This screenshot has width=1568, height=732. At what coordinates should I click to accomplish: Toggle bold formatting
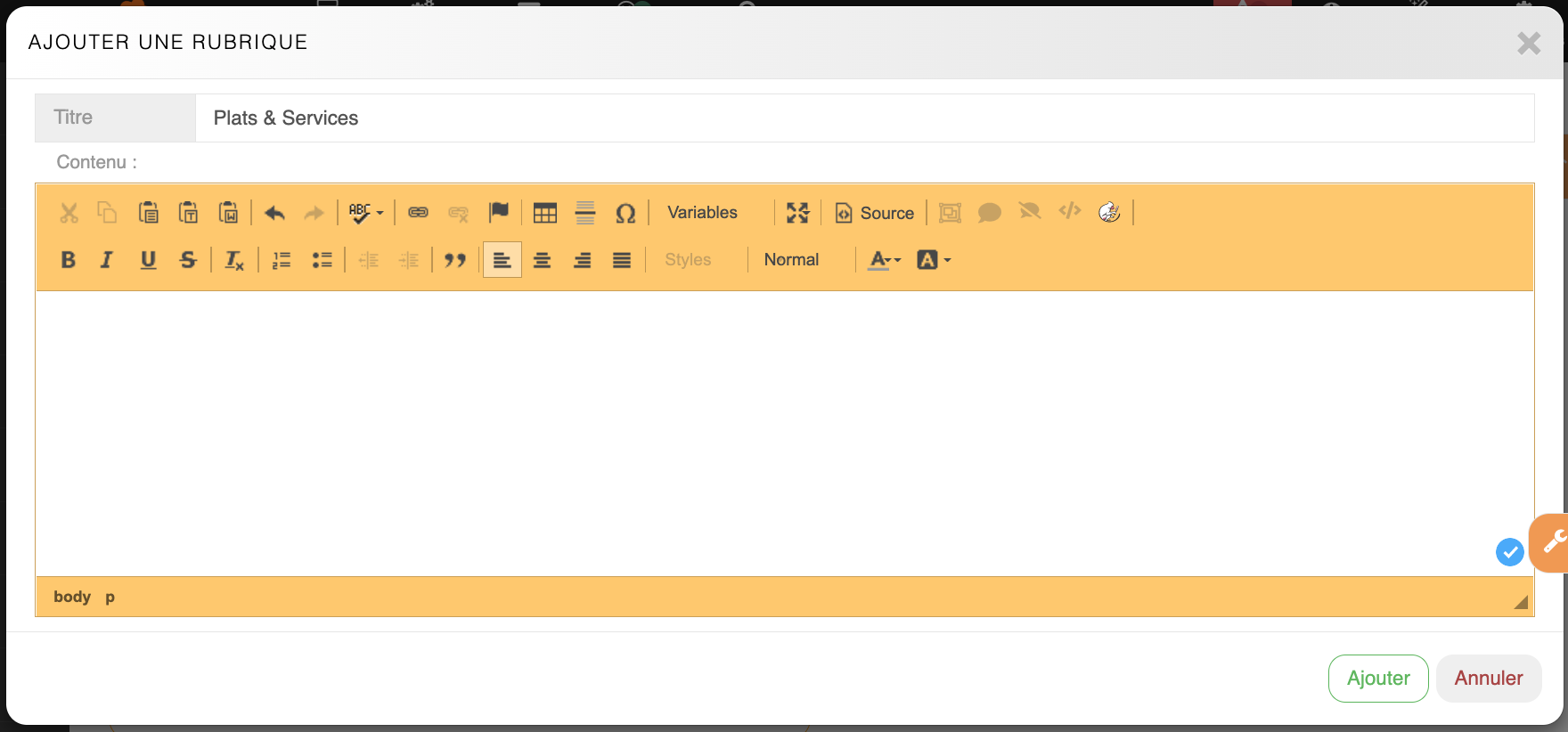(x=68, y=260)
